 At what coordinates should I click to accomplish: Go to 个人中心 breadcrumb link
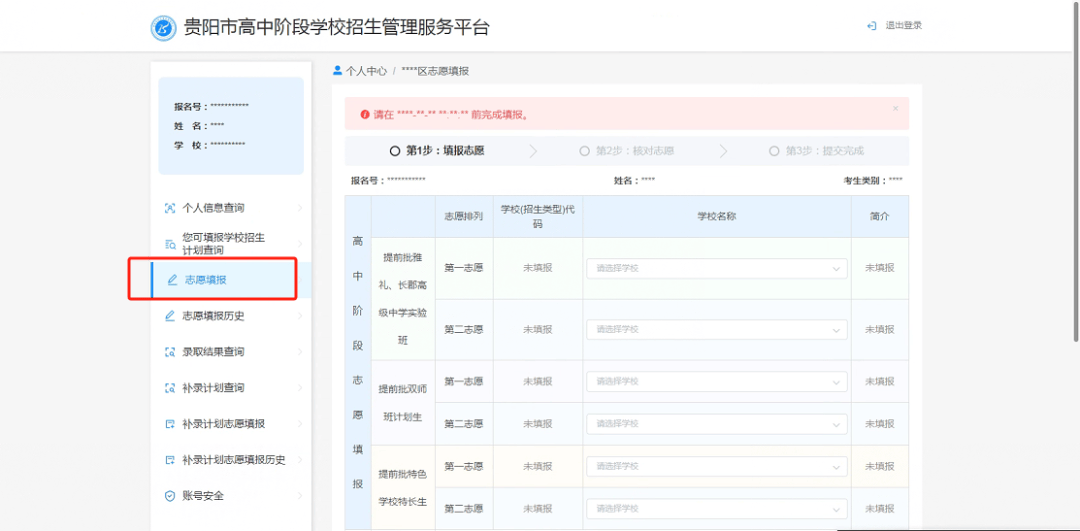click(365, 71)
